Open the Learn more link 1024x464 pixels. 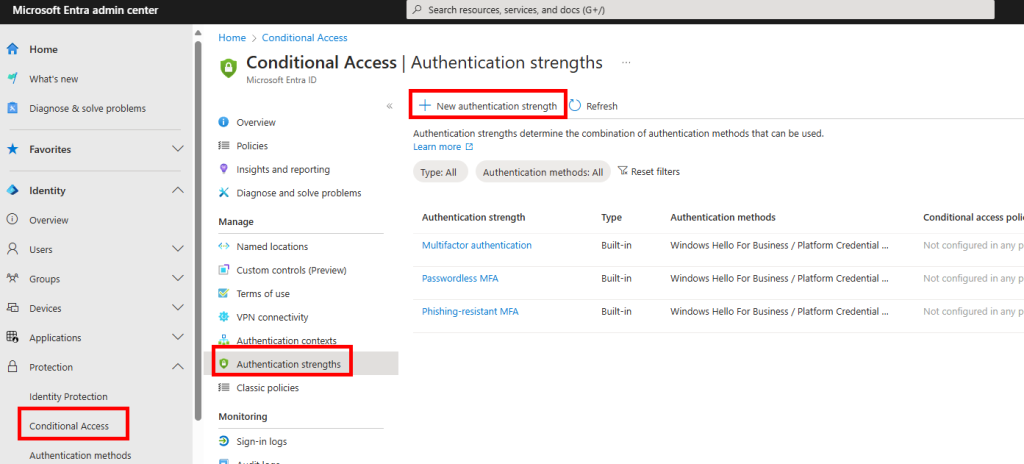[443, 147]
